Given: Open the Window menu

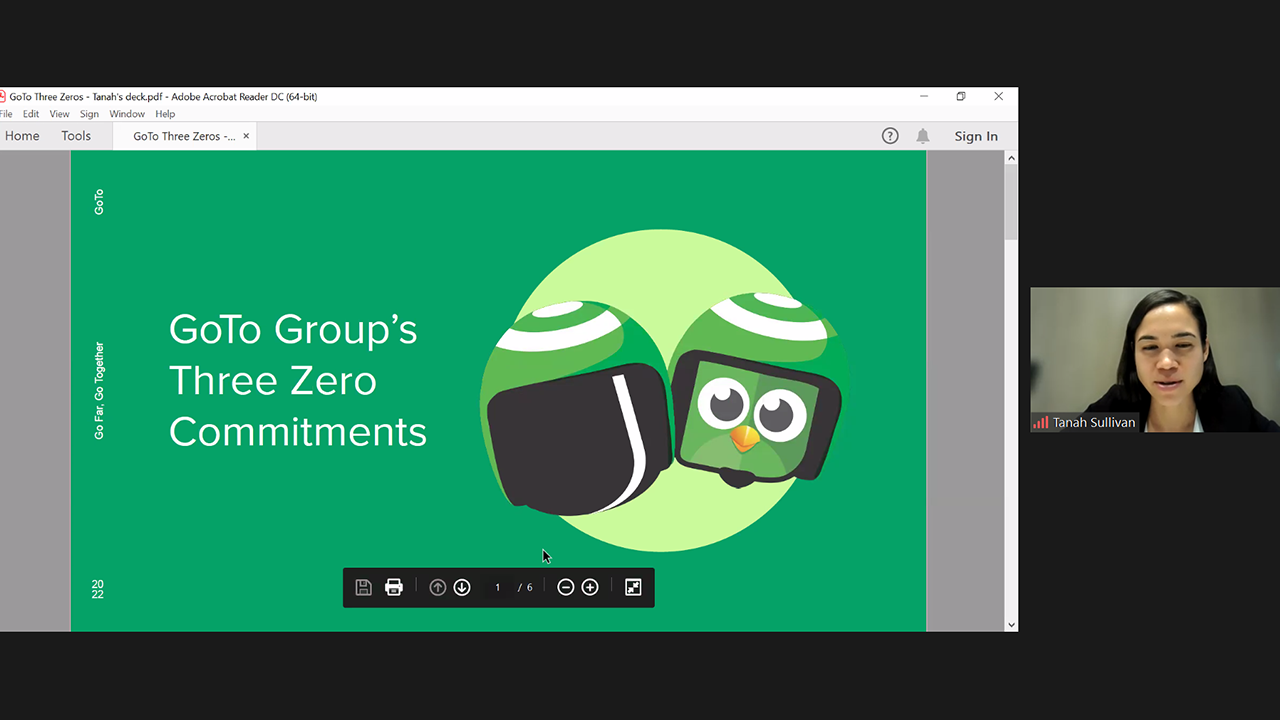Looking at the screenshot, I should 127,114.
